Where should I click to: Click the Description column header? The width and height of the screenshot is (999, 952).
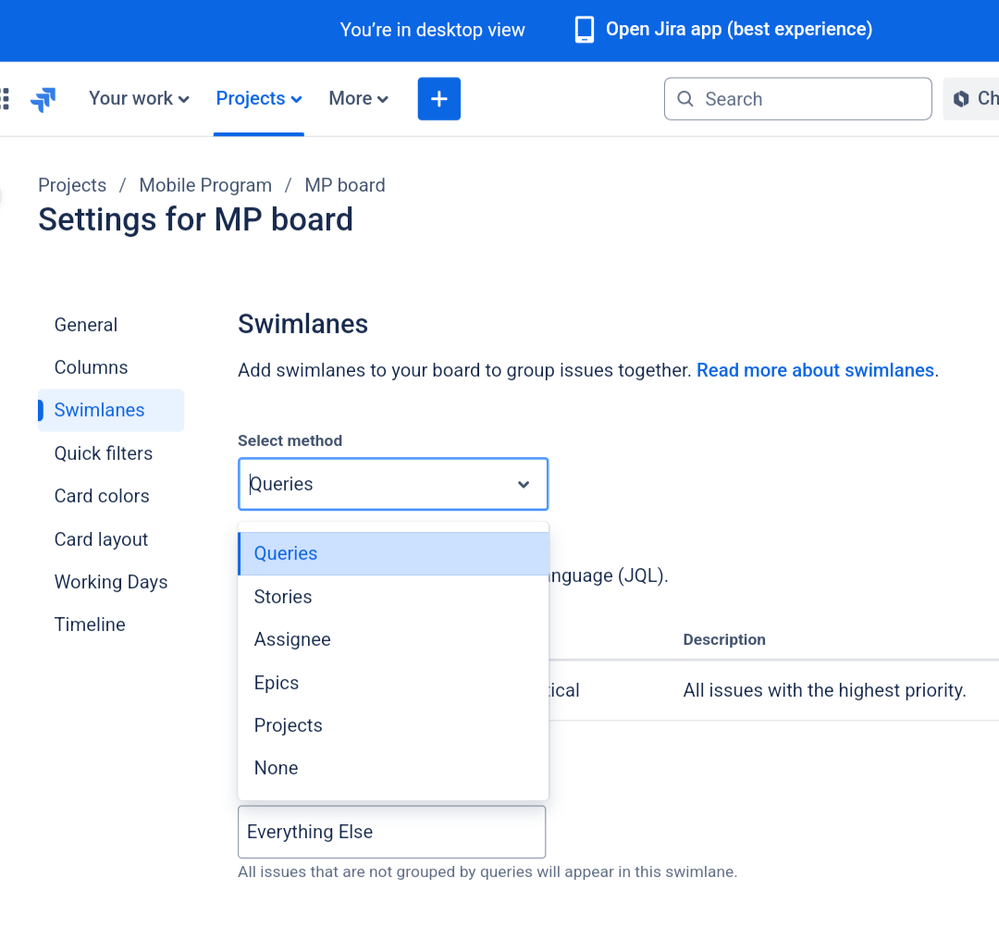pos(724,640)
